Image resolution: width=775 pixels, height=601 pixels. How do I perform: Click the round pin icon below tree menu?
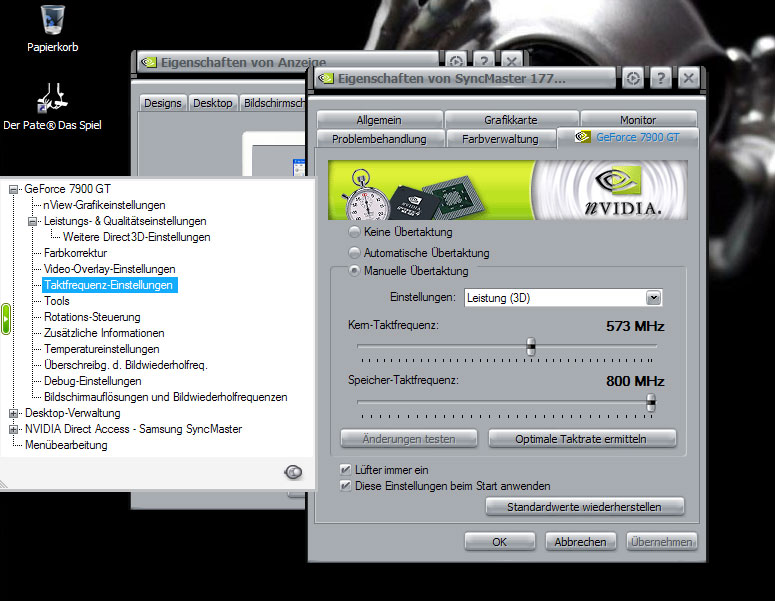(293, 472)
